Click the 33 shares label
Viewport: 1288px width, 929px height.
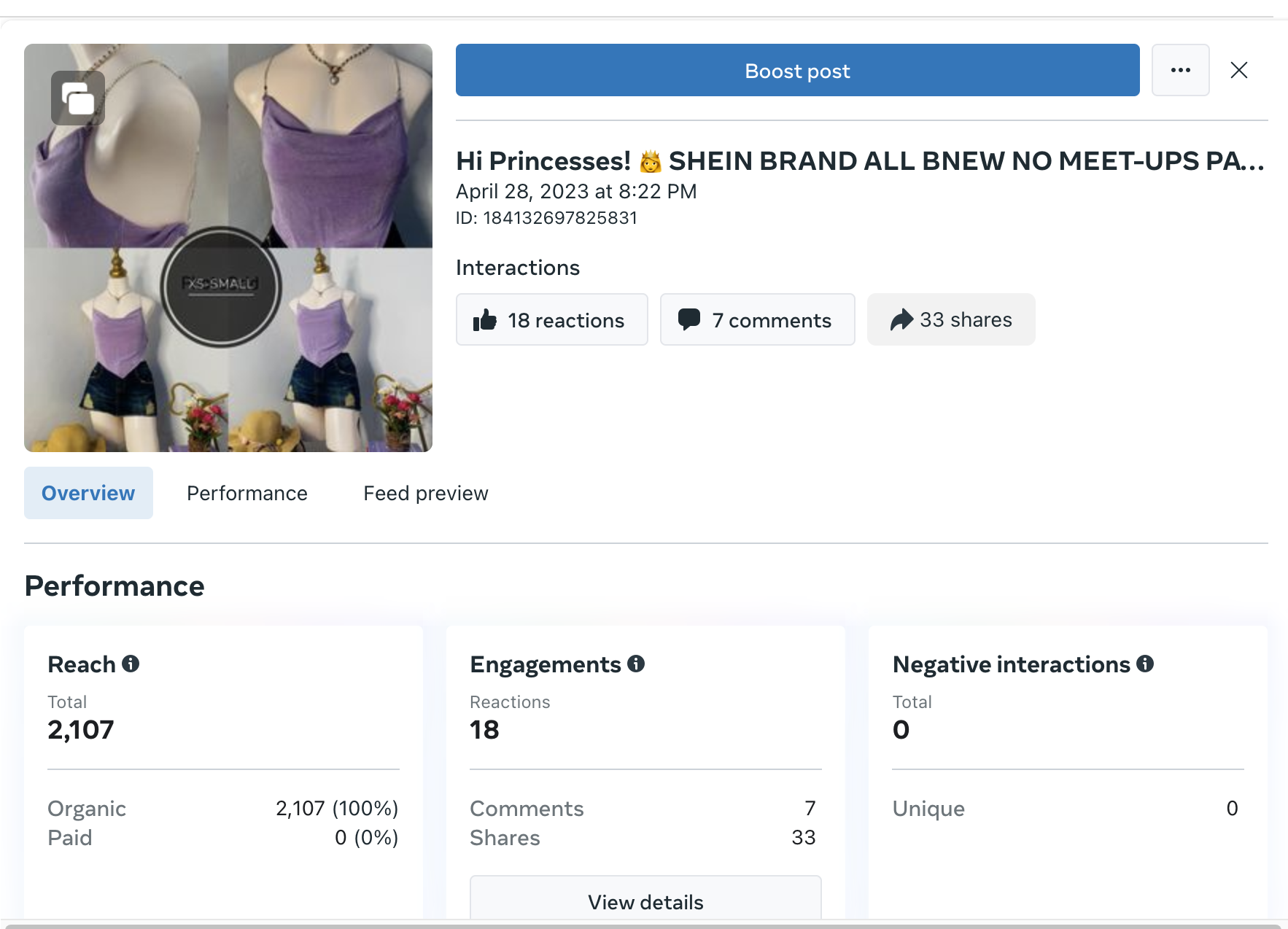click(966, 320)
